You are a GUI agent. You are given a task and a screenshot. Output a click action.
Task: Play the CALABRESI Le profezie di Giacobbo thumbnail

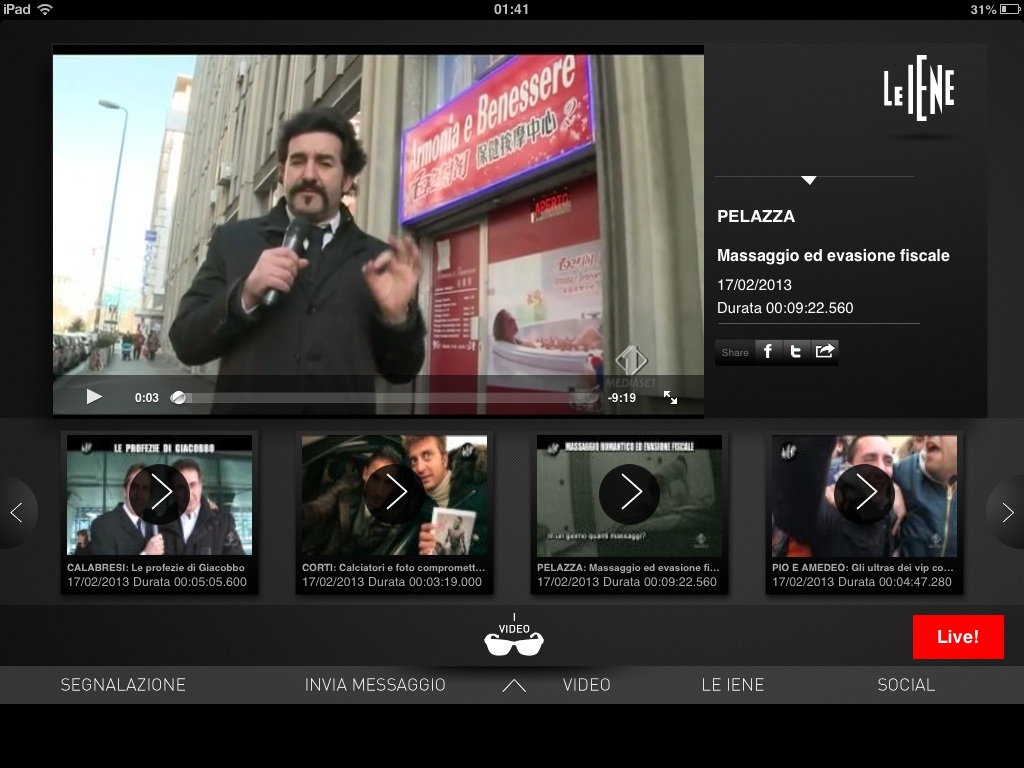(160, 494)
